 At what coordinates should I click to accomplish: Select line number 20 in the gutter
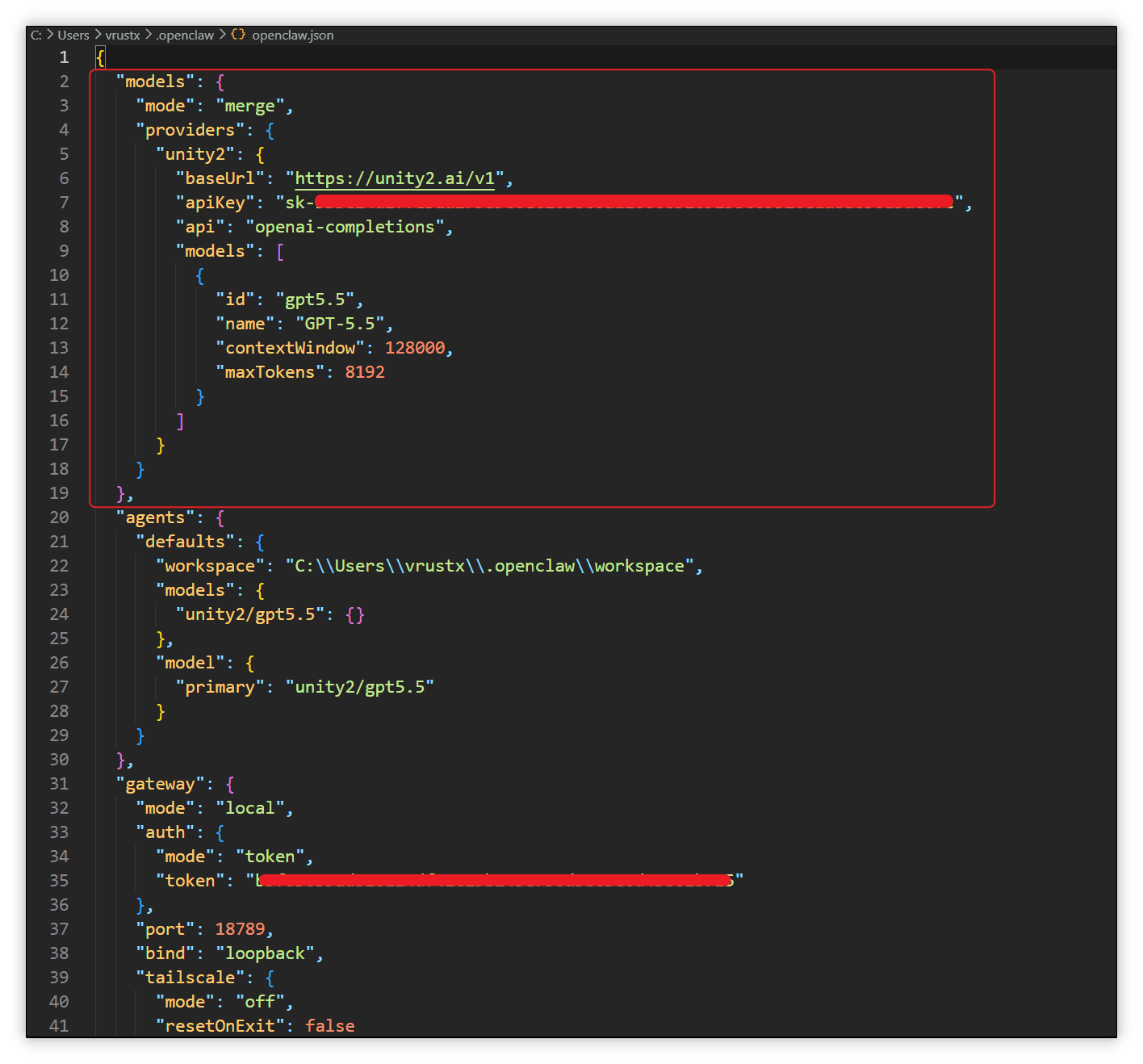(x=59, y=517)
